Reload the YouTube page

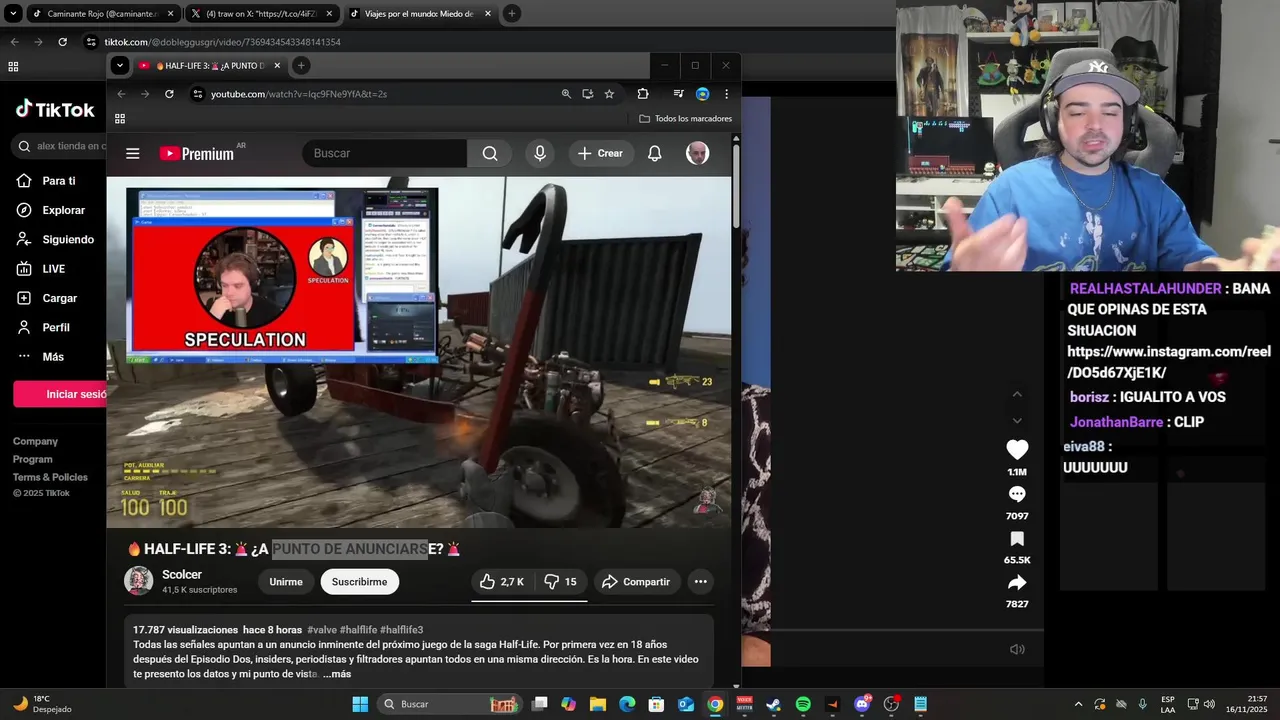coord(169,94)
